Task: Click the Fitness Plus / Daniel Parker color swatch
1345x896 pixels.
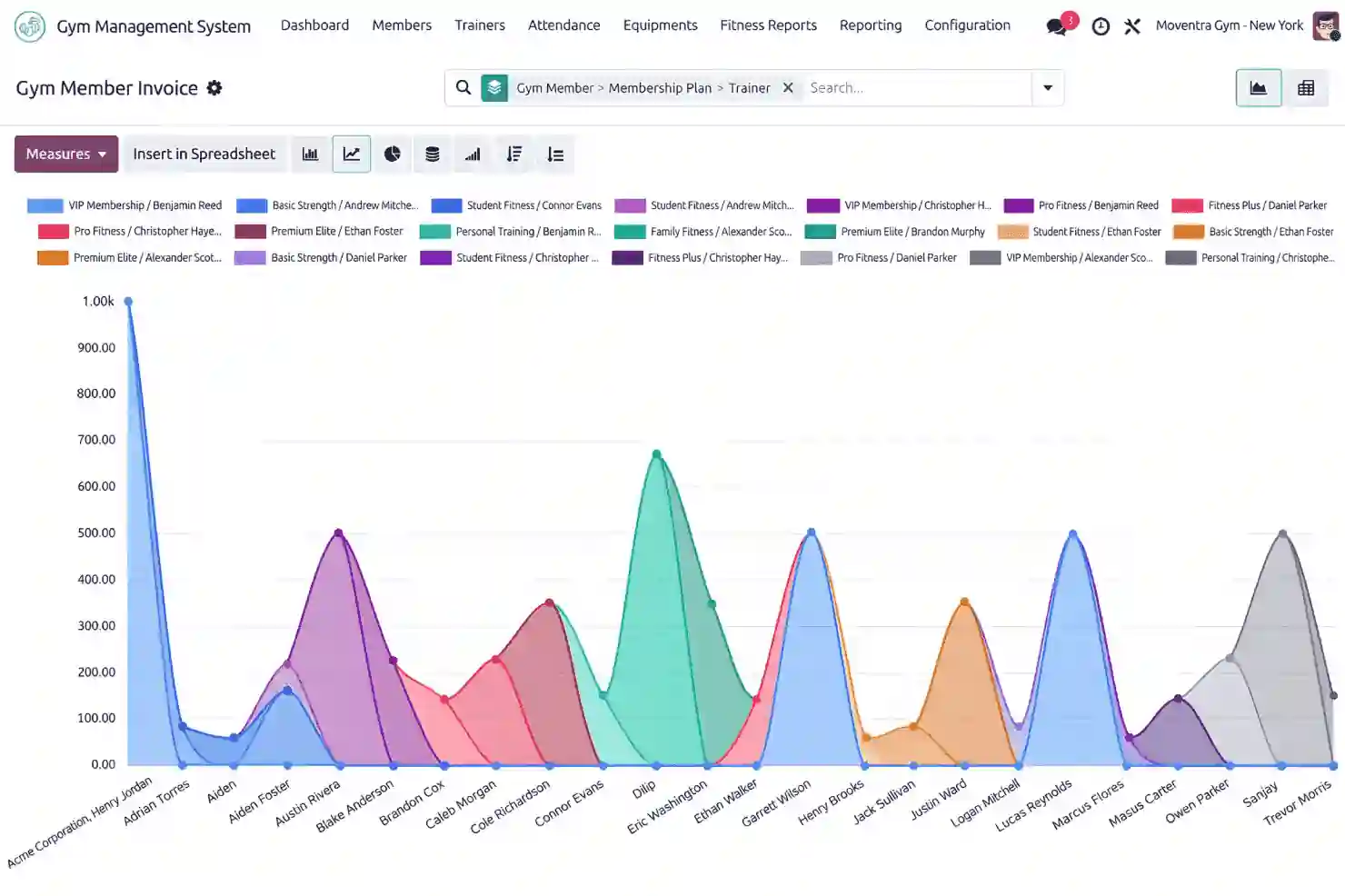Action: click(1188, 205)
